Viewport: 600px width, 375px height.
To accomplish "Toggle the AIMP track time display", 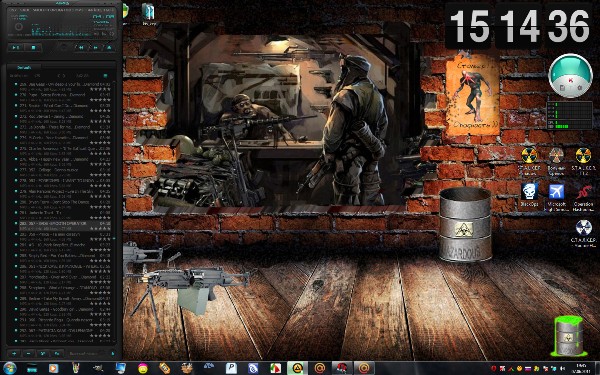I will (103, 17).
